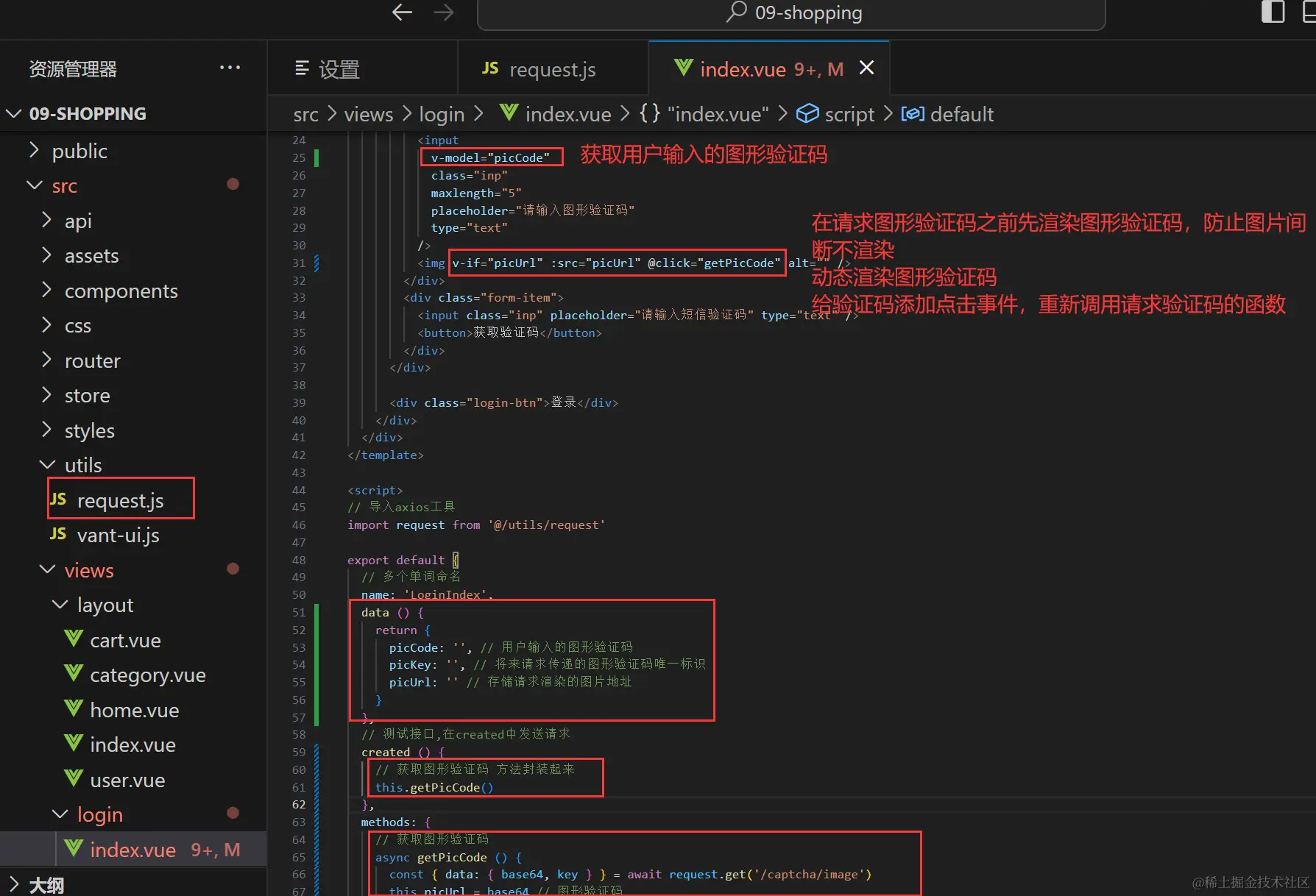Open request.js in the explorer
Image resolution: width=1316 pixels, height=896 pixels.
click(x=133, y=500)
